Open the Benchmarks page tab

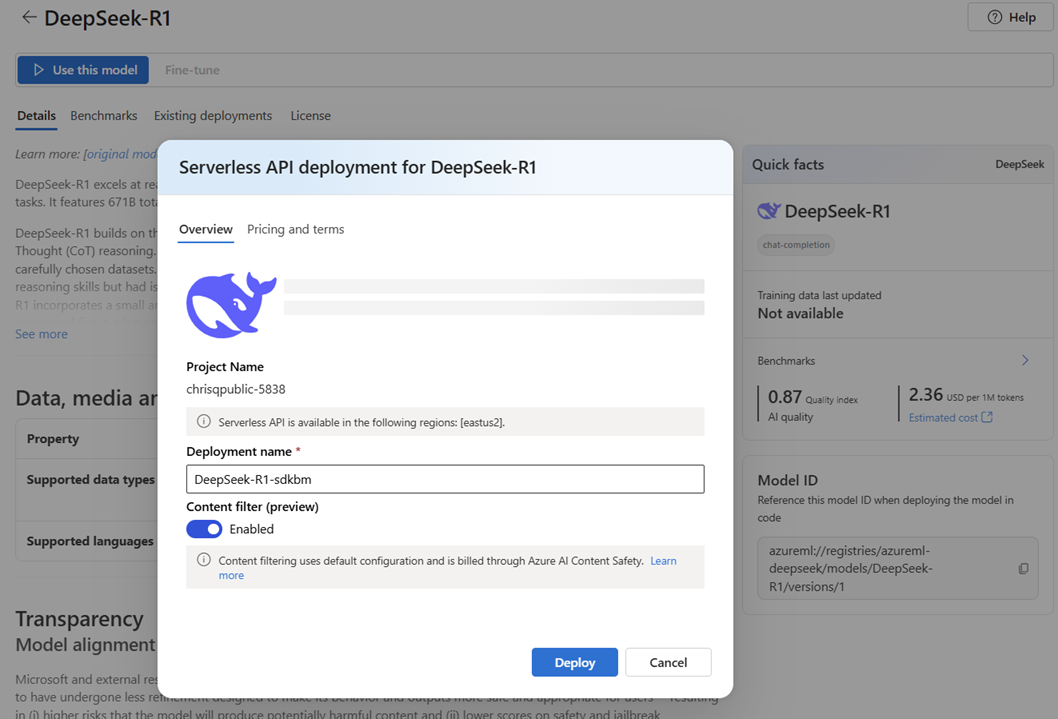tap(104, 116)
